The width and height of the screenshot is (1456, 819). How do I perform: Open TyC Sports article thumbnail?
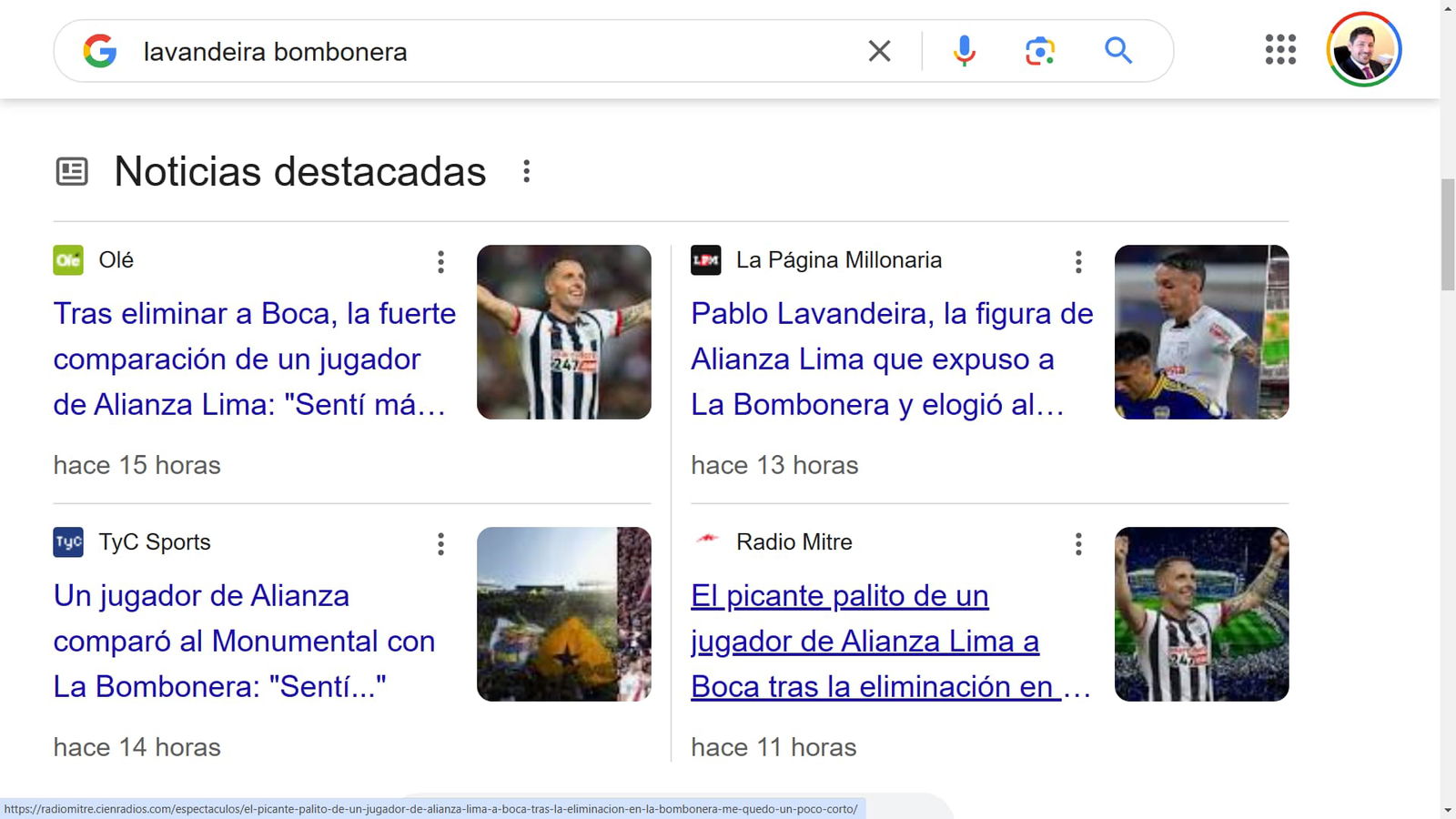(x=564, y=614)
